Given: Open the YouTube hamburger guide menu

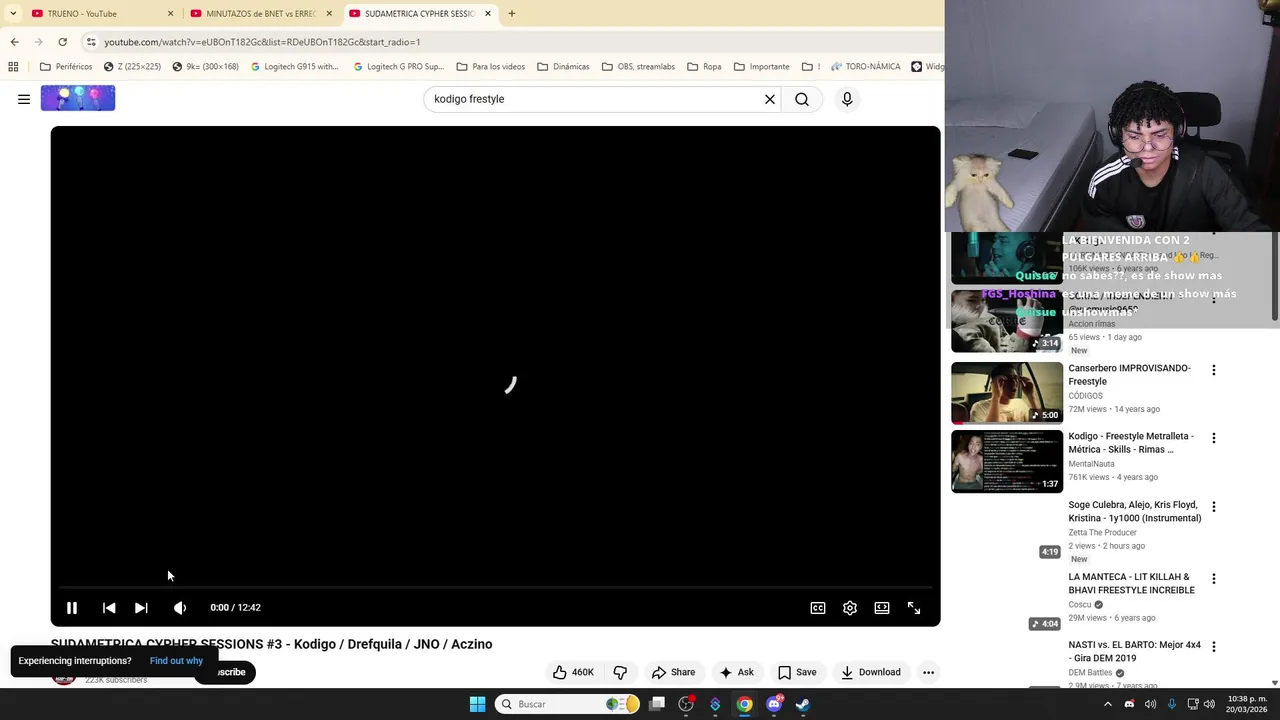Looking at the screenshot, I should point(24,99).
